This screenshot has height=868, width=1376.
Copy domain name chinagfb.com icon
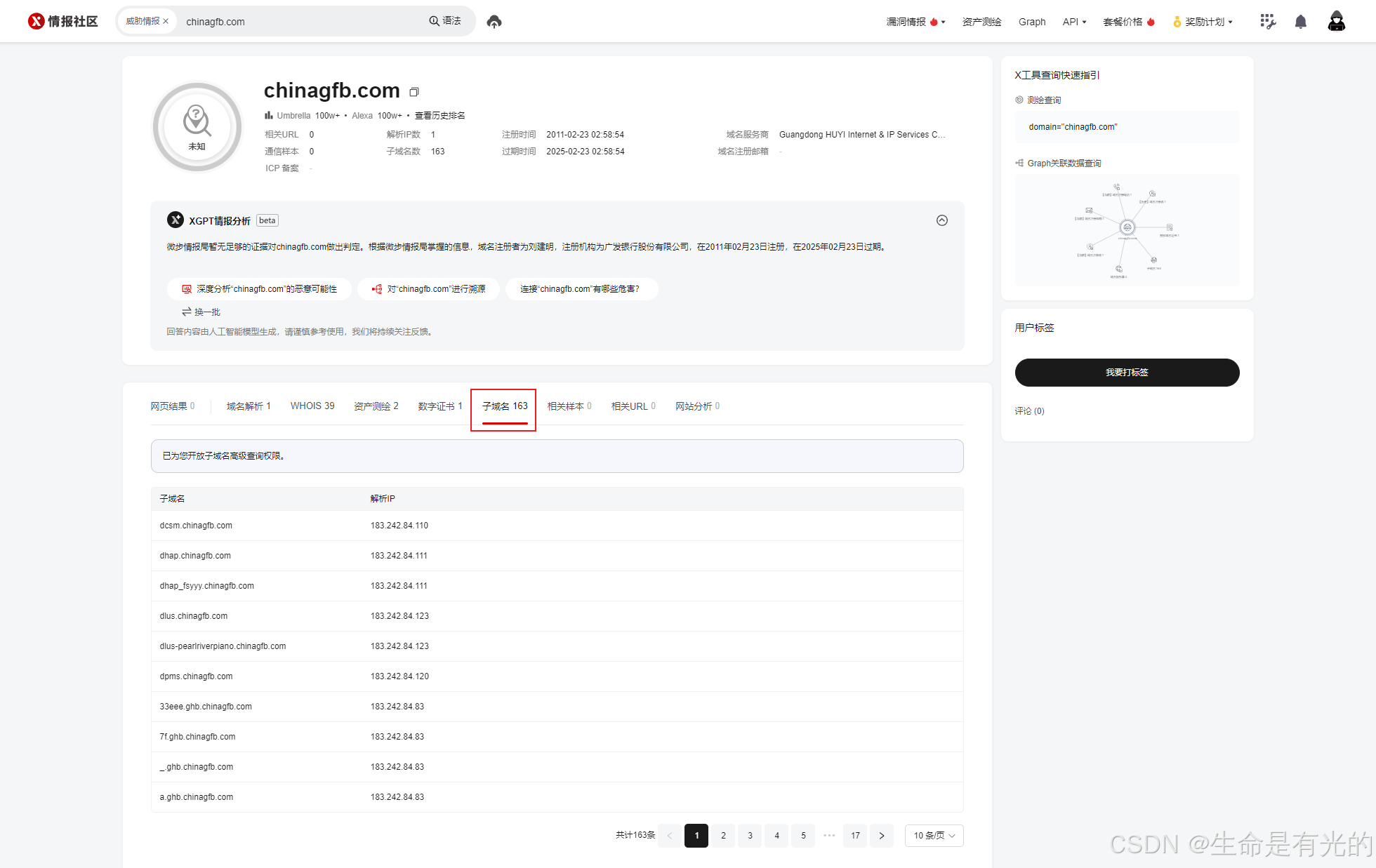pos(414,92)
